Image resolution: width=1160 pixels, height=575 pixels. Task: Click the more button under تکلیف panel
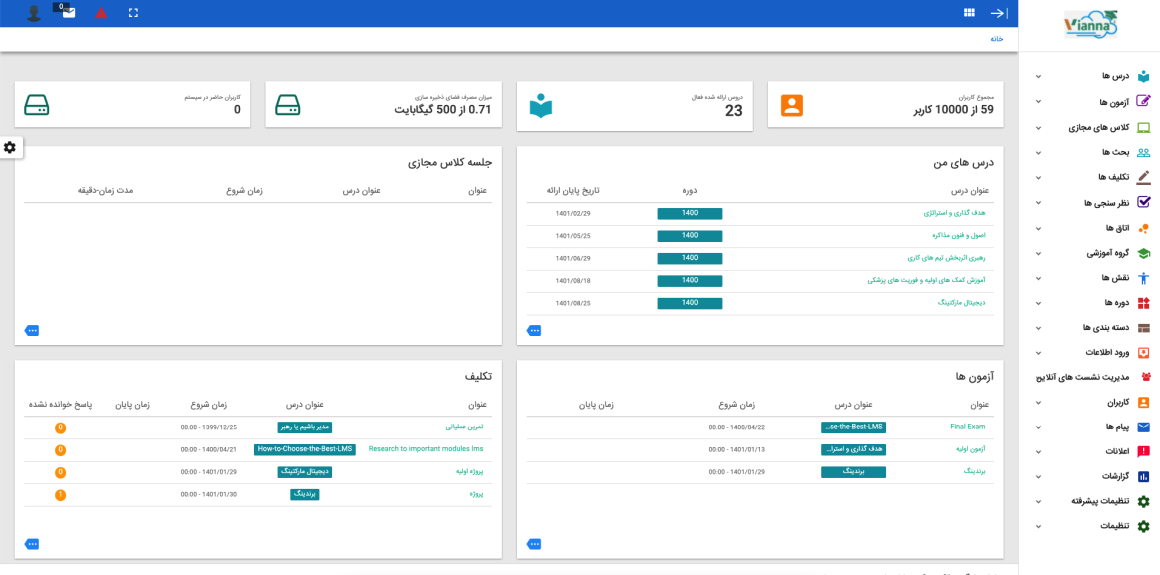(x=32, y=544)
